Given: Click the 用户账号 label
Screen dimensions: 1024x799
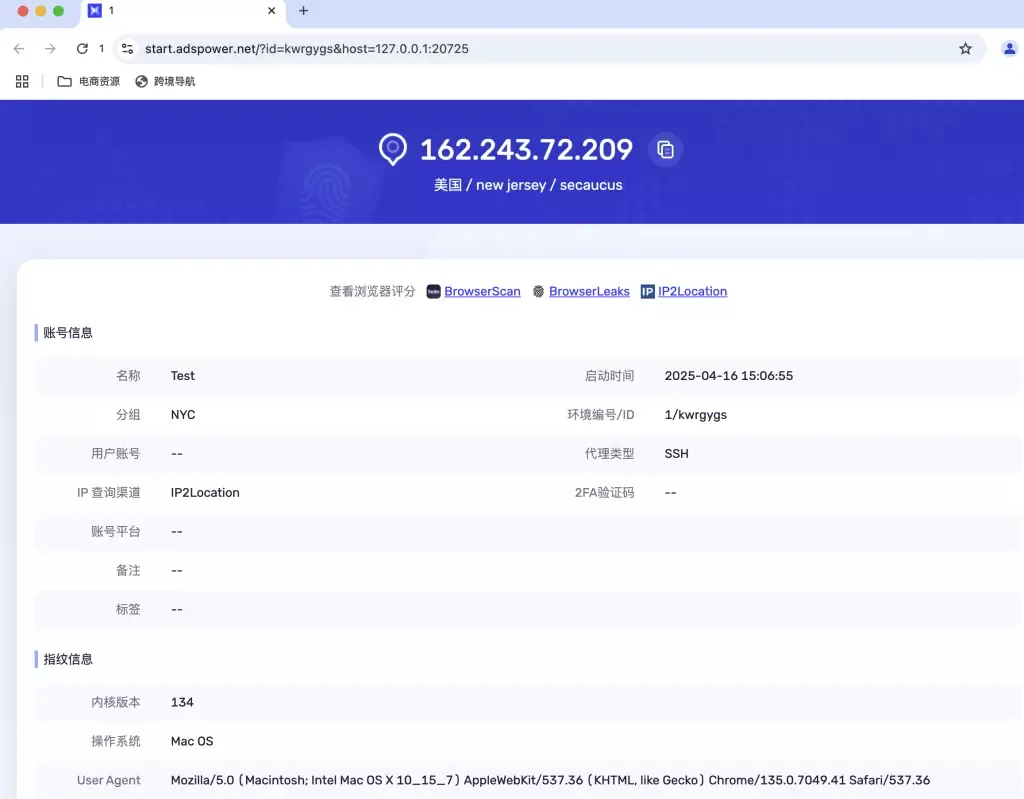Looking at the screenshot, I should coord(116,453).
